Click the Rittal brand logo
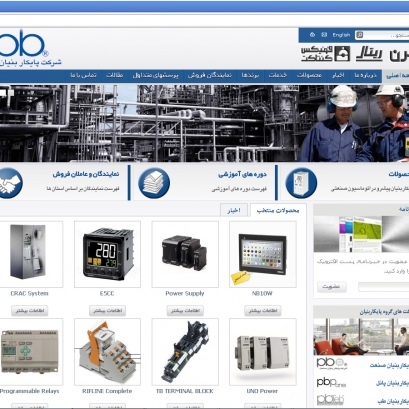Viewport: 409px width, 409px height. (x=369, y=54)
